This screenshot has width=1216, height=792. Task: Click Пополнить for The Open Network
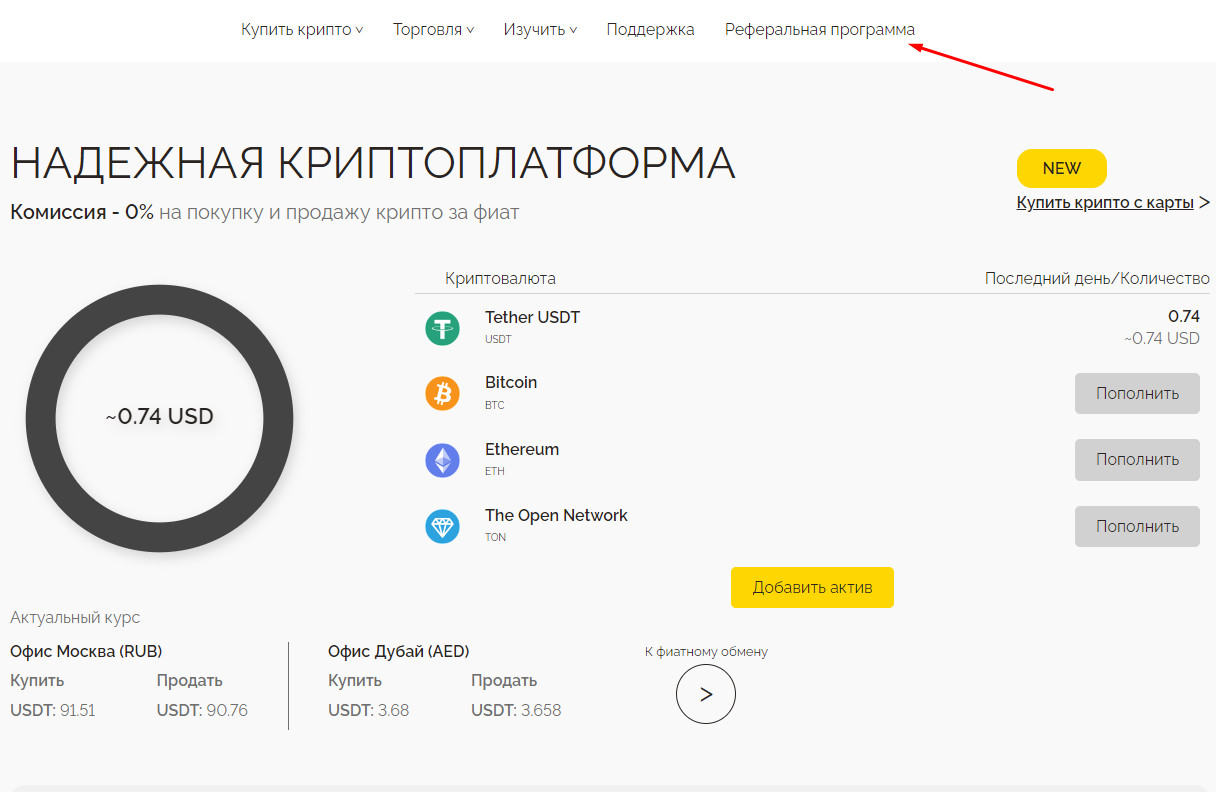click(x=1137, y=526)
